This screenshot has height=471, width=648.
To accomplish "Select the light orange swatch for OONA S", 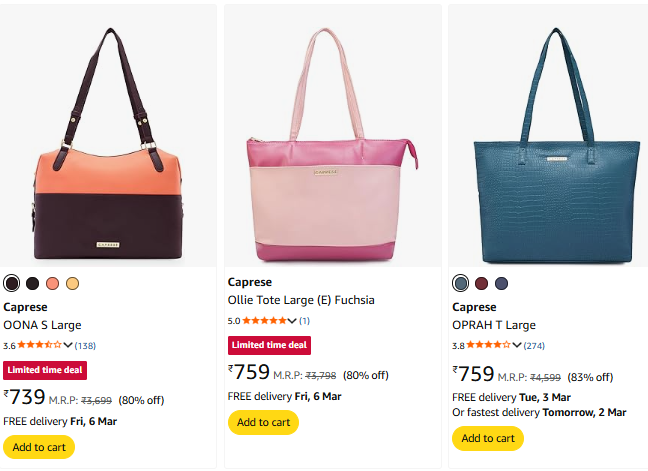I will tap(72, 283).
